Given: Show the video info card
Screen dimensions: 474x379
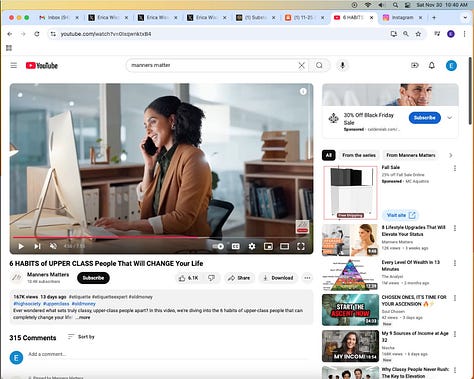Looking at the screenshot, I should (x=303, y=91).
